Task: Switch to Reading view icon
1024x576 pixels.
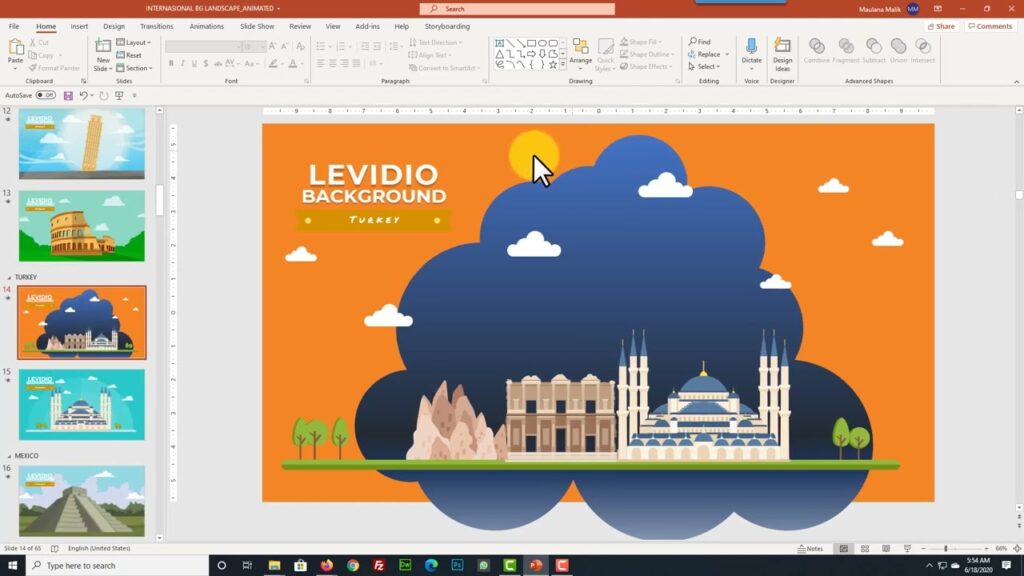Action: click(x=886, y=549)
